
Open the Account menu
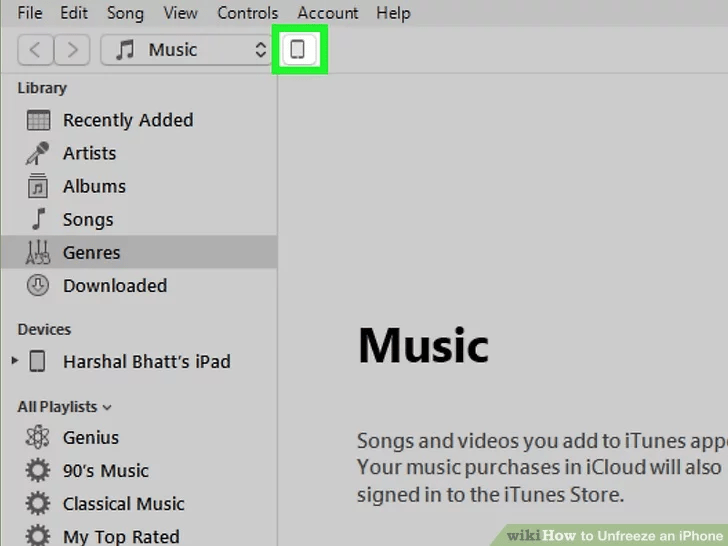[x=328, y=13]
